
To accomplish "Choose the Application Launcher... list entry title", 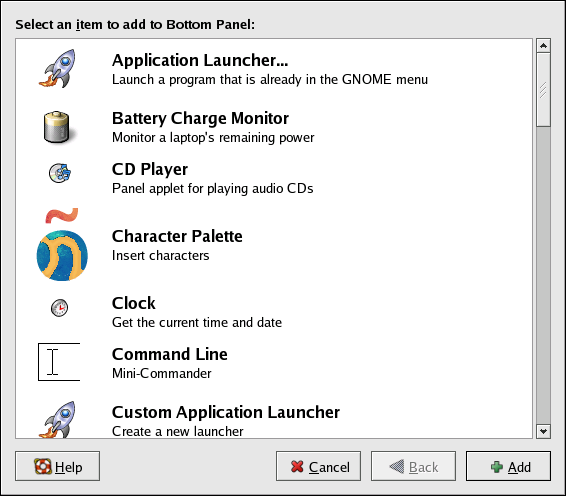I will 200,60.
